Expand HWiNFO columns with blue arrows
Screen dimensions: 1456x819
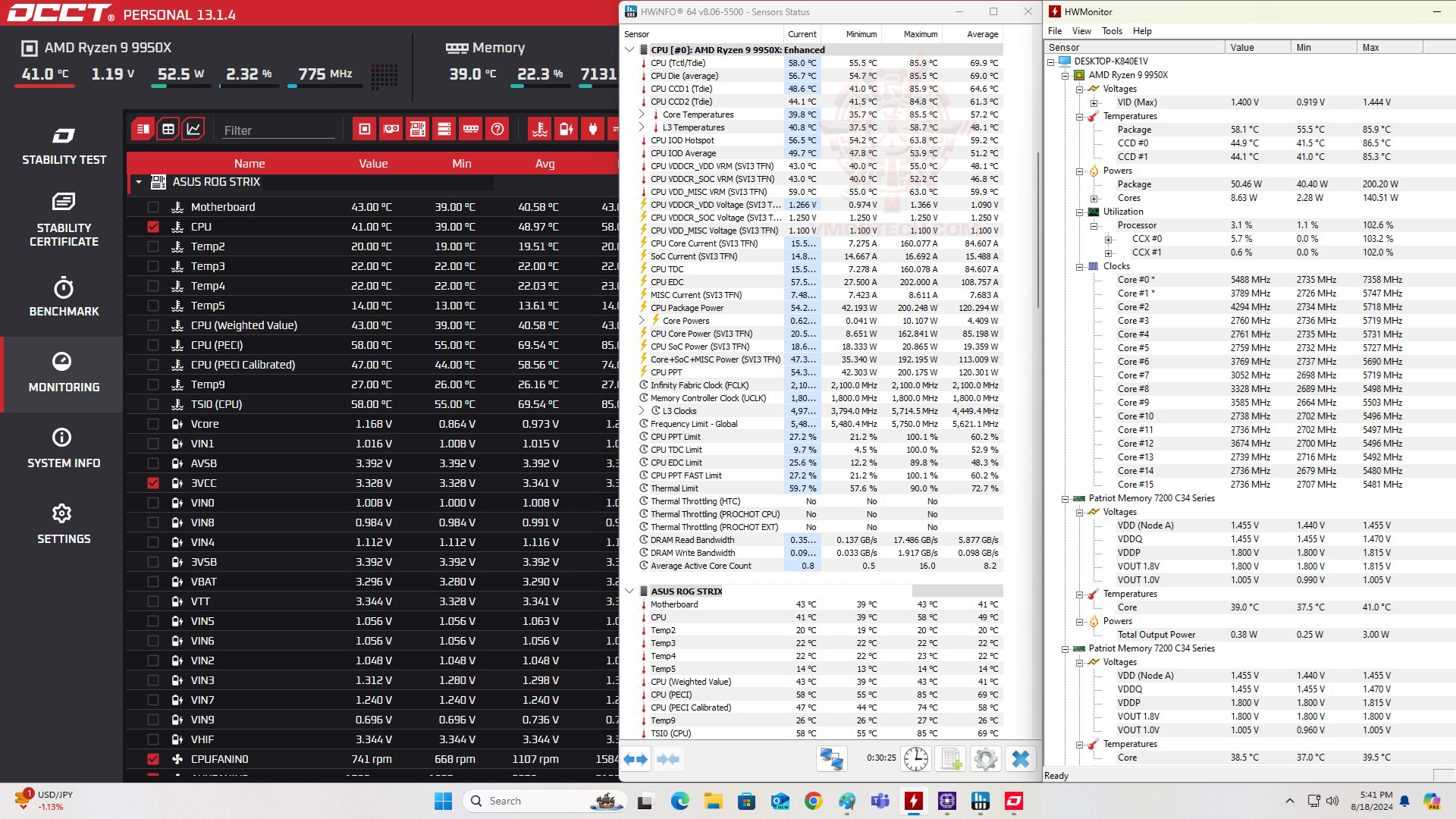coord(635,758)
